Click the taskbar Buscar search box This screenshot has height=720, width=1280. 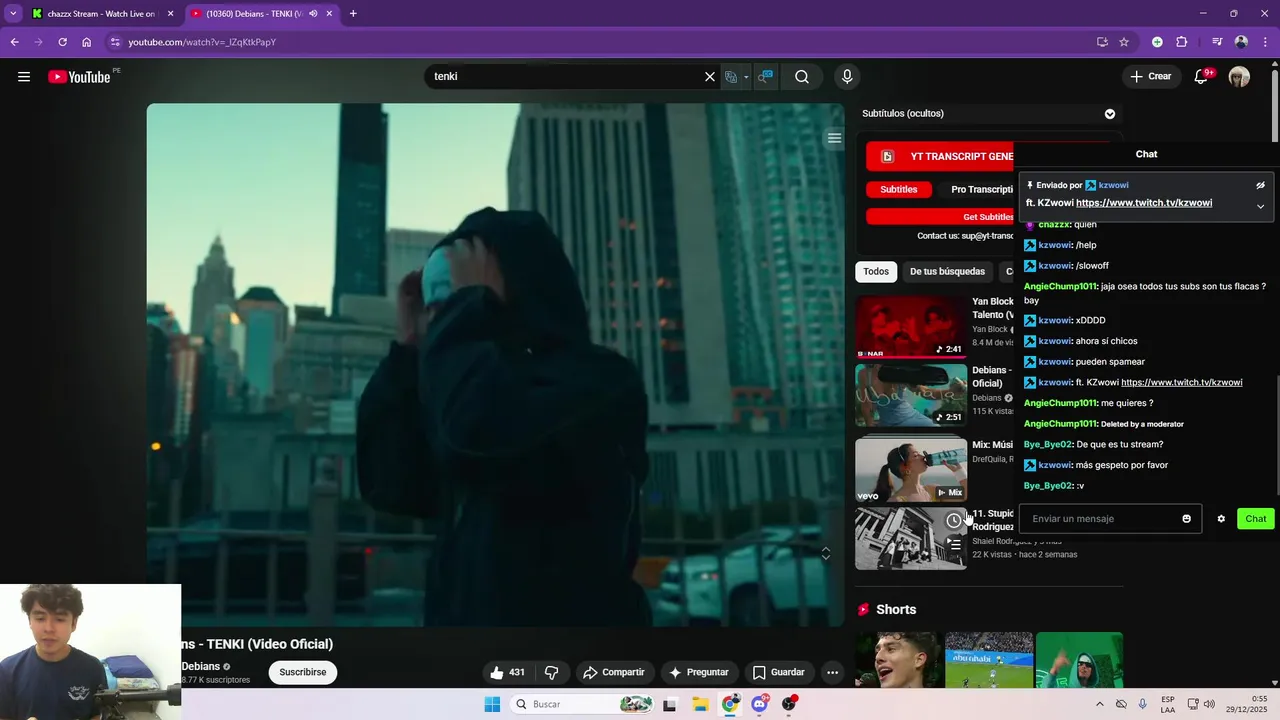[x=583, y=704]
